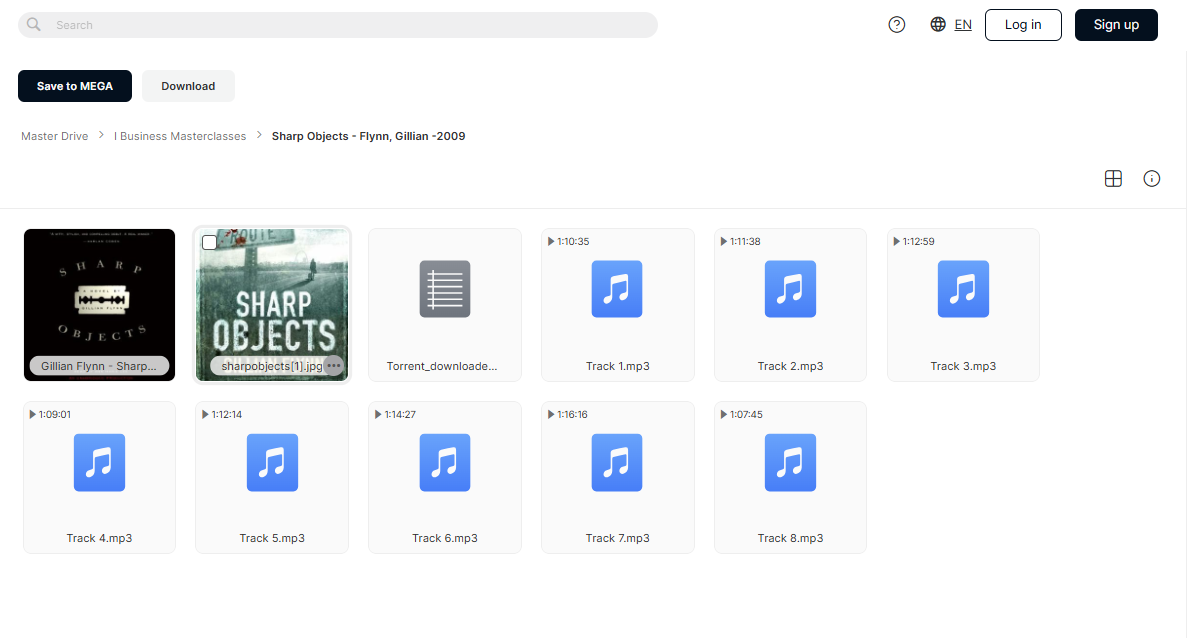Open the Track 6.mp3 music icon
This screenshot has height=638, width=1187.
(445, 462)
